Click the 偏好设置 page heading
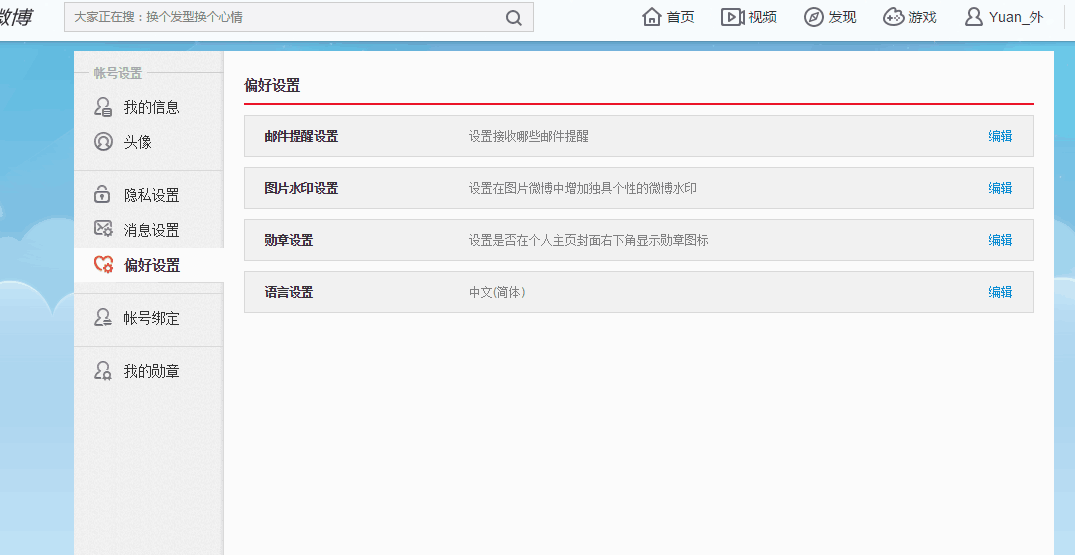The image size is (1075, 555). pyautogui.click(x=272, y=86)
